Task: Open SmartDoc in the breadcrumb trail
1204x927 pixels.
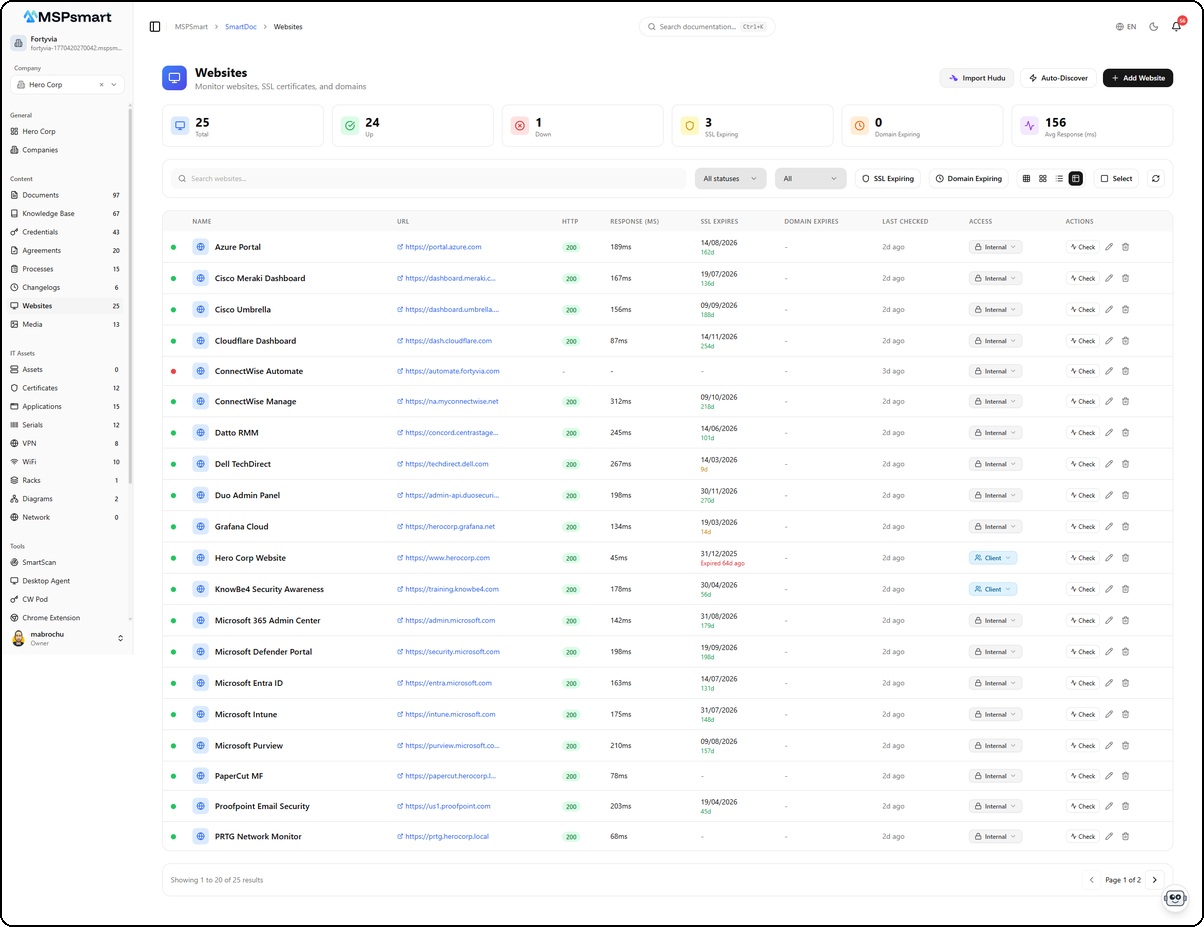Action: point(240,26)
